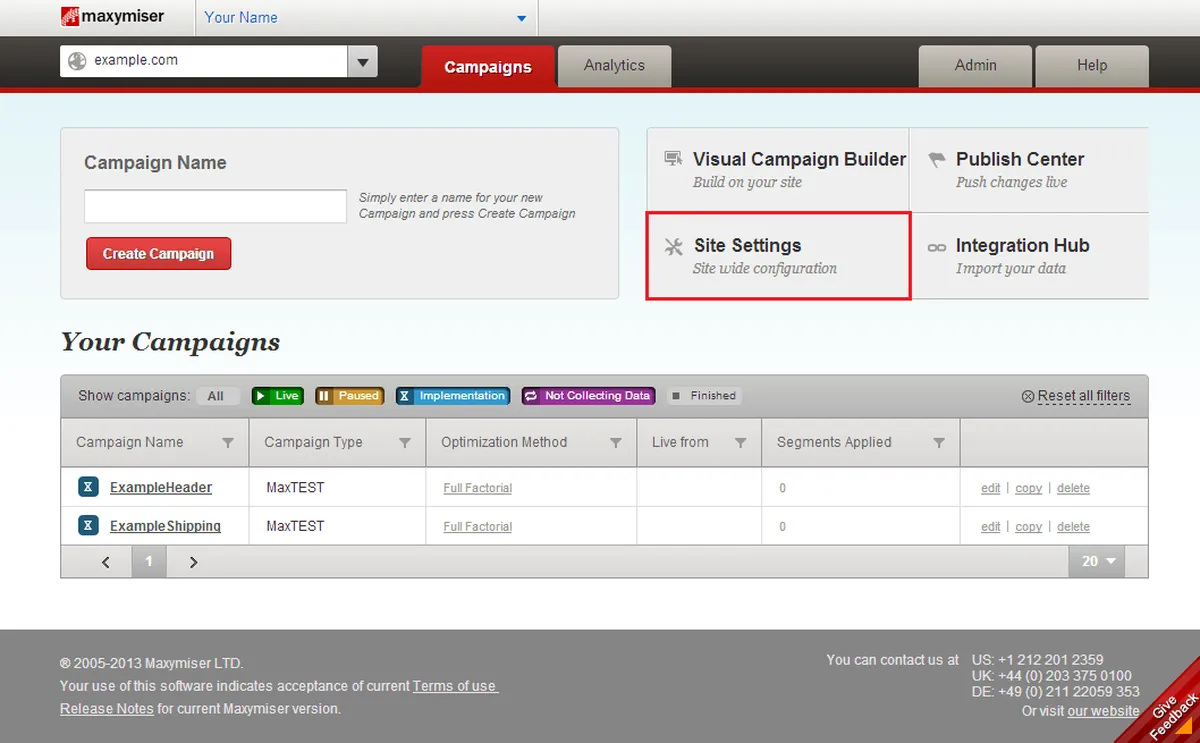The width and height of the screenshot is (1200, 743).
Task: Click the Campaign Name column filter icon
Action: click(x=228, y=443)
